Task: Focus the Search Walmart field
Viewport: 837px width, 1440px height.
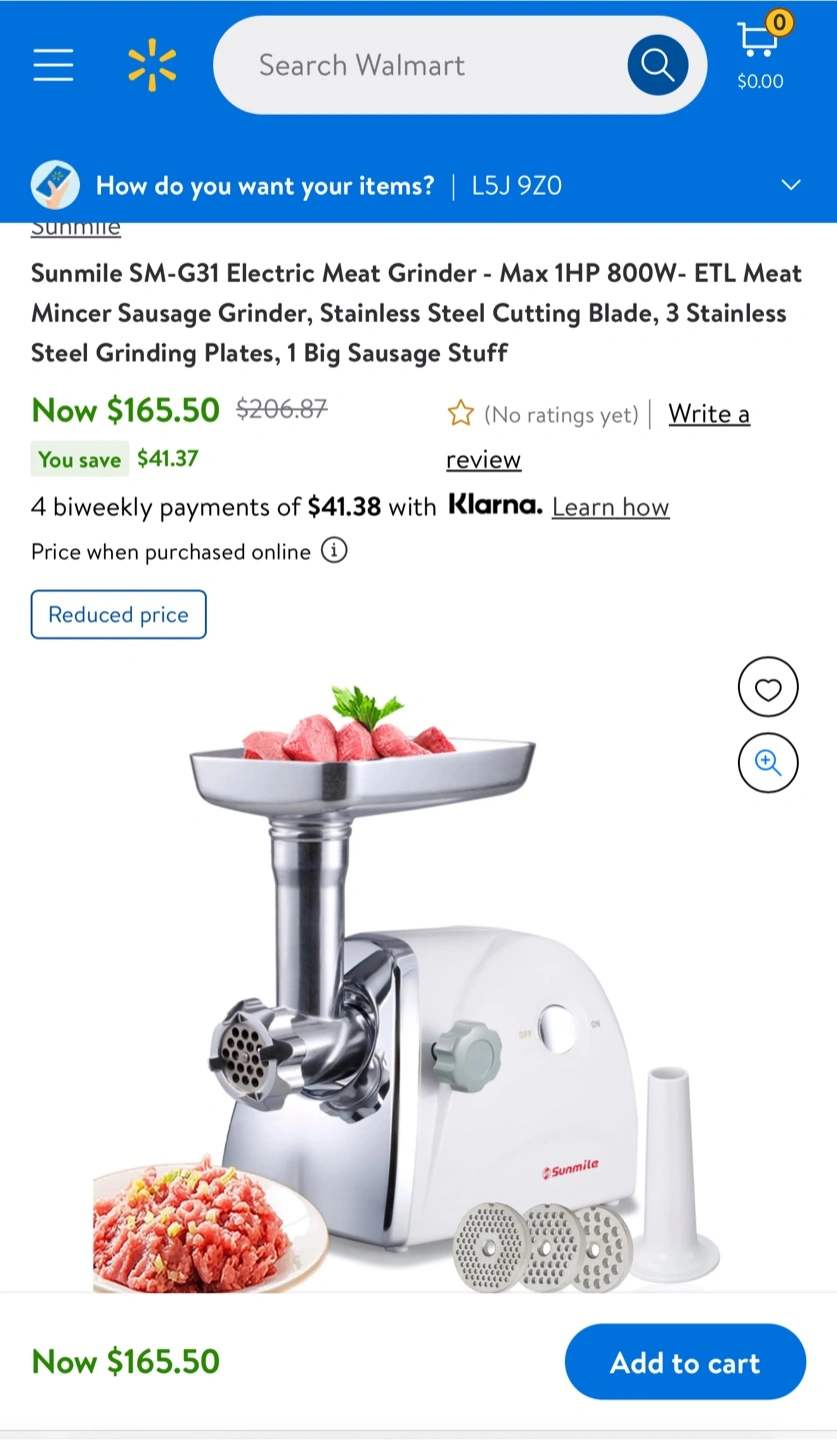Action: (x=420, y=65)
